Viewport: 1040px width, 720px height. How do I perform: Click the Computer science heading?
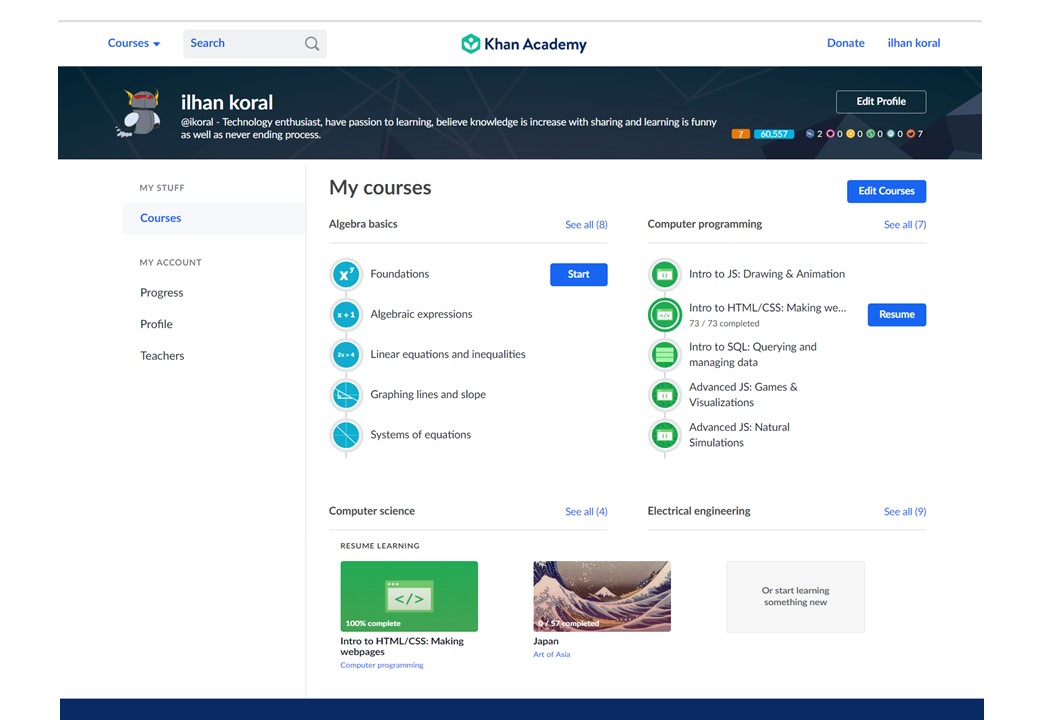pyautogui.click(x=372, y=511)
